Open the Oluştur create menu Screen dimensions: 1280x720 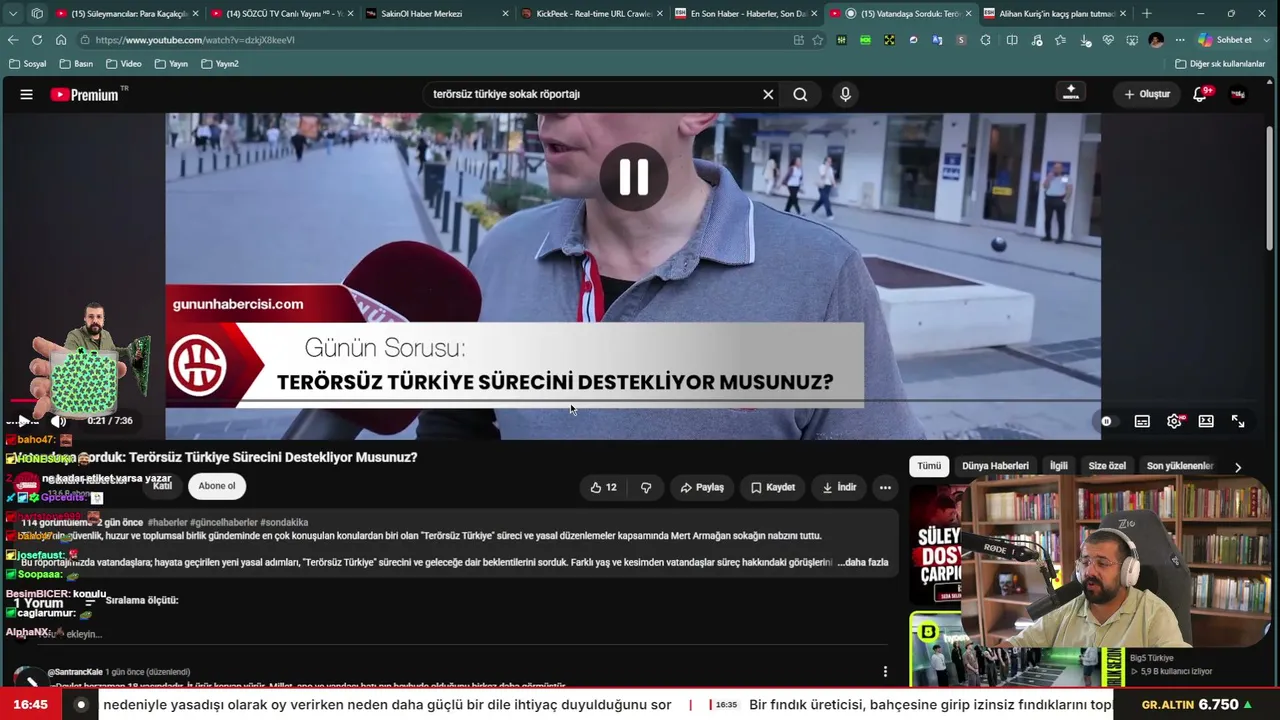1146,94
